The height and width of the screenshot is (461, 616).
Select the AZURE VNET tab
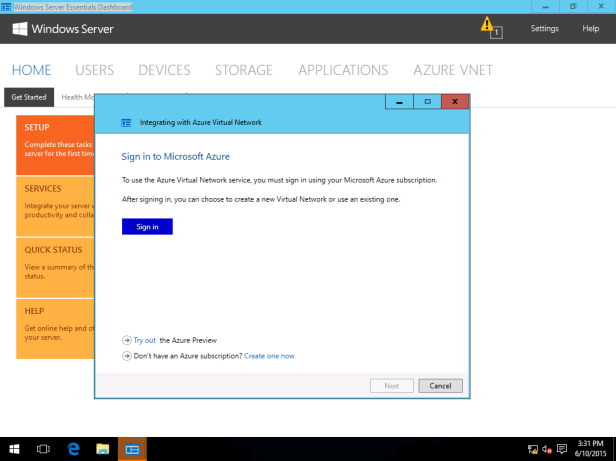click(x=452, y=70)
